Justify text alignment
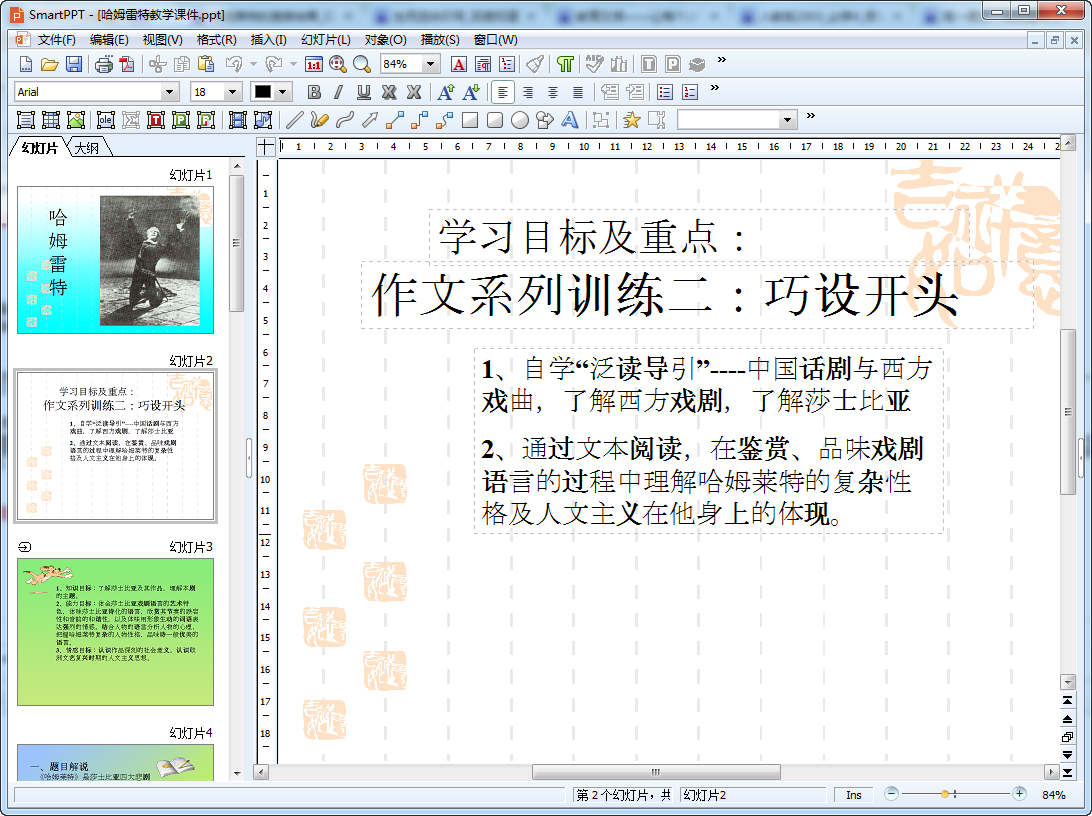Viewport: 1092px width, 816px height. click(577, 92)
